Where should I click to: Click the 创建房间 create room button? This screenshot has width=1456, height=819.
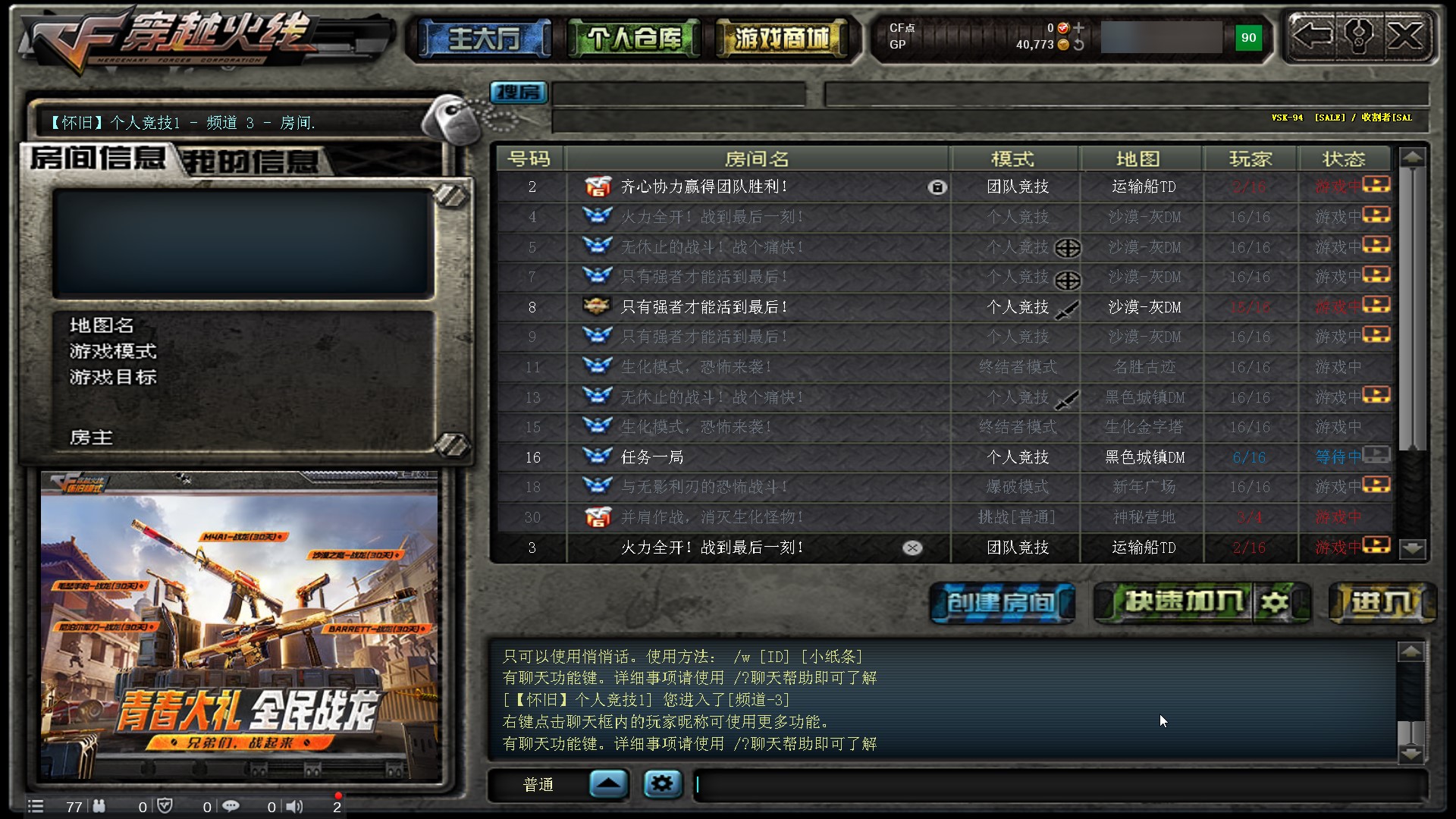pos(1002,603)
